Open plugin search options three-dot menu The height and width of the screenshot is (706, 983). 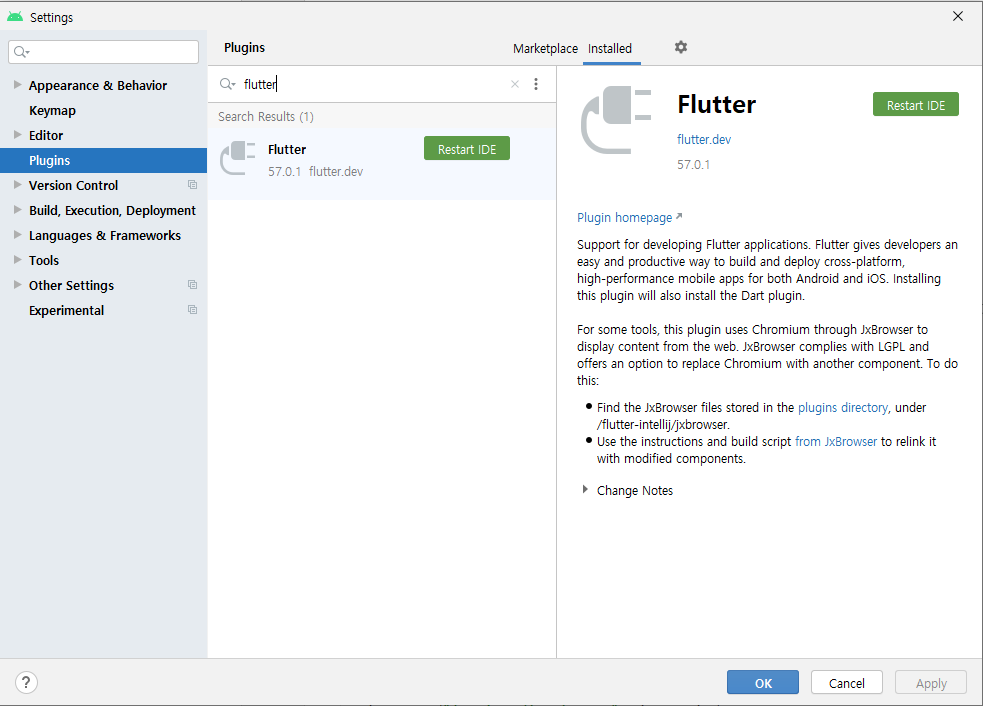pos(536,84)
